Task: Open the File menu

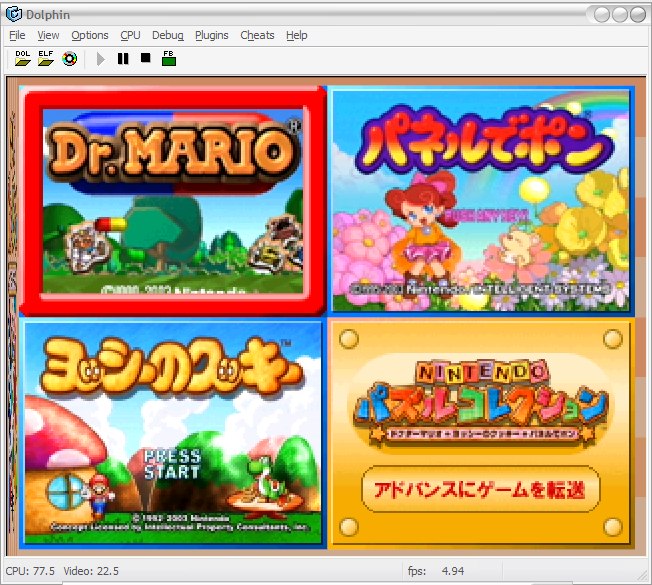Action: [17, 35]
